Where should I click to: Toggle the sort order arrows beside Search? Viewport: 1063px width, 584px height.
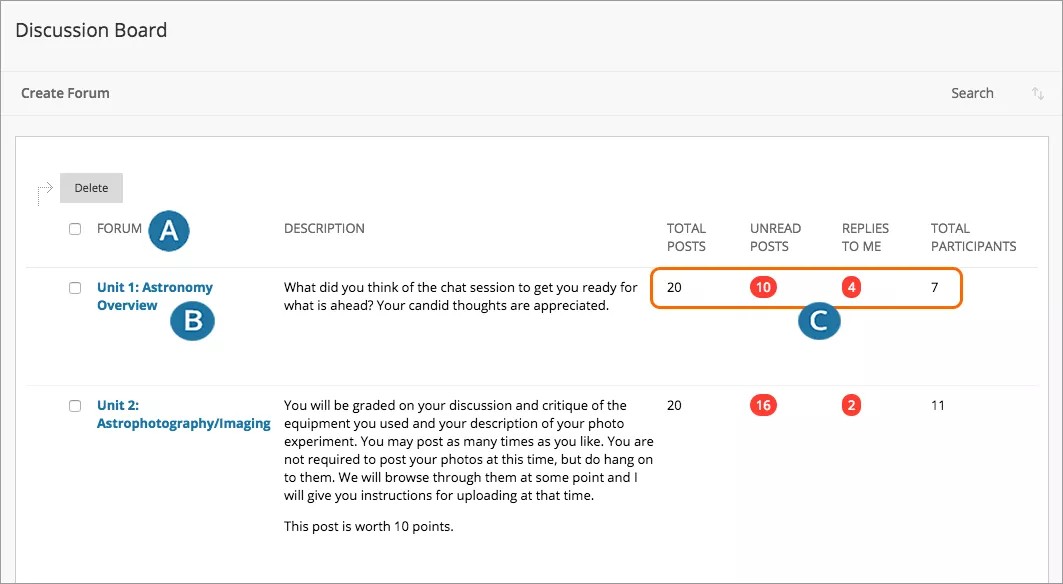(x=1037, y=92)
